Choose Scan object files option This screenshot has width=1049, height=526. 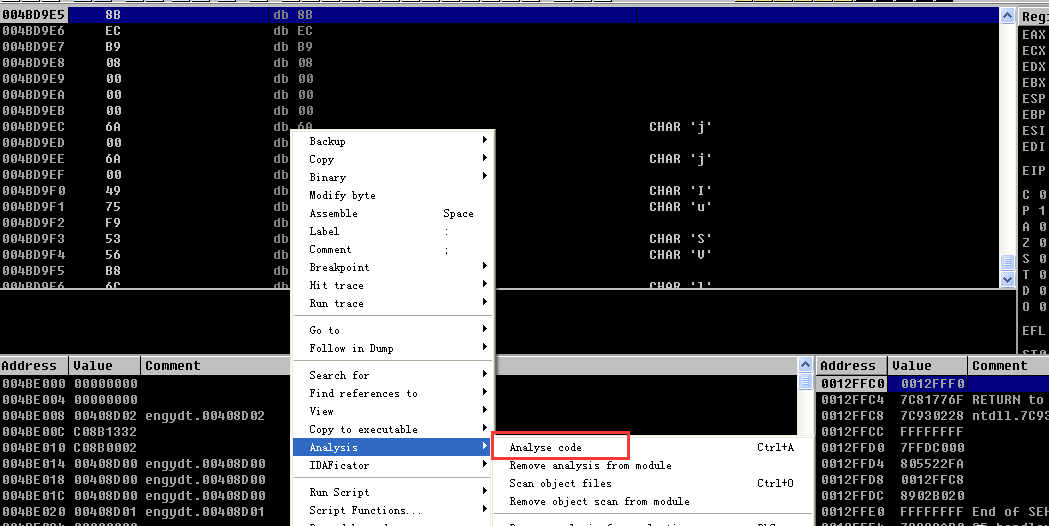(560, 483)
